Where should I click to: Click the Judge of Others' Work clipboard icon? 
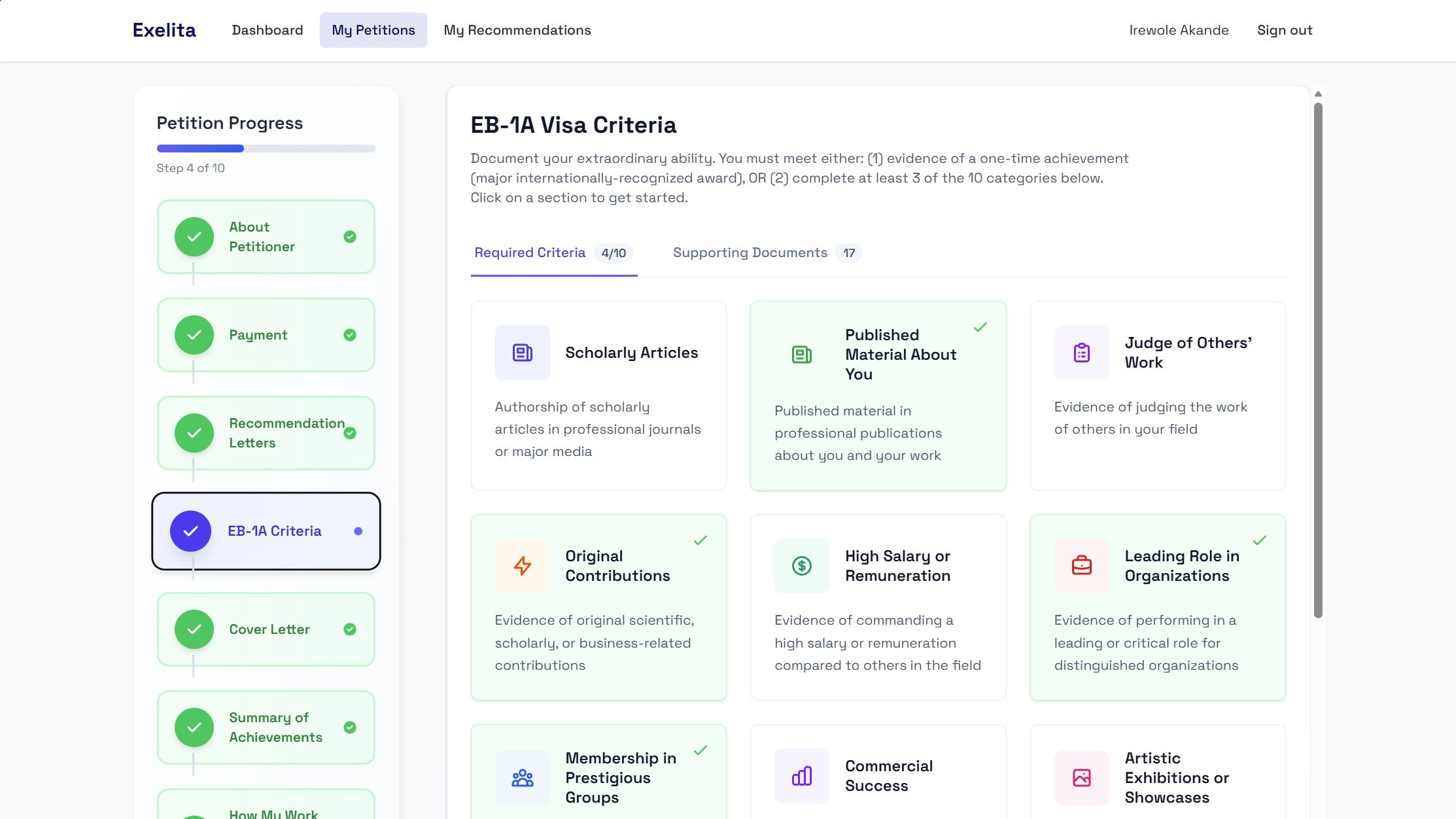coord(1081,353)
